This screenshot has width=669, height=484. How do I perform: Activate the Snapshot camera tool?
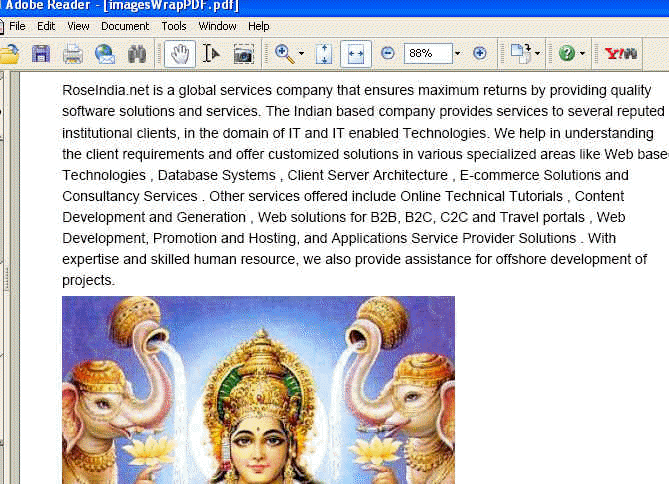pyautogui.click(x=244, y=54)
